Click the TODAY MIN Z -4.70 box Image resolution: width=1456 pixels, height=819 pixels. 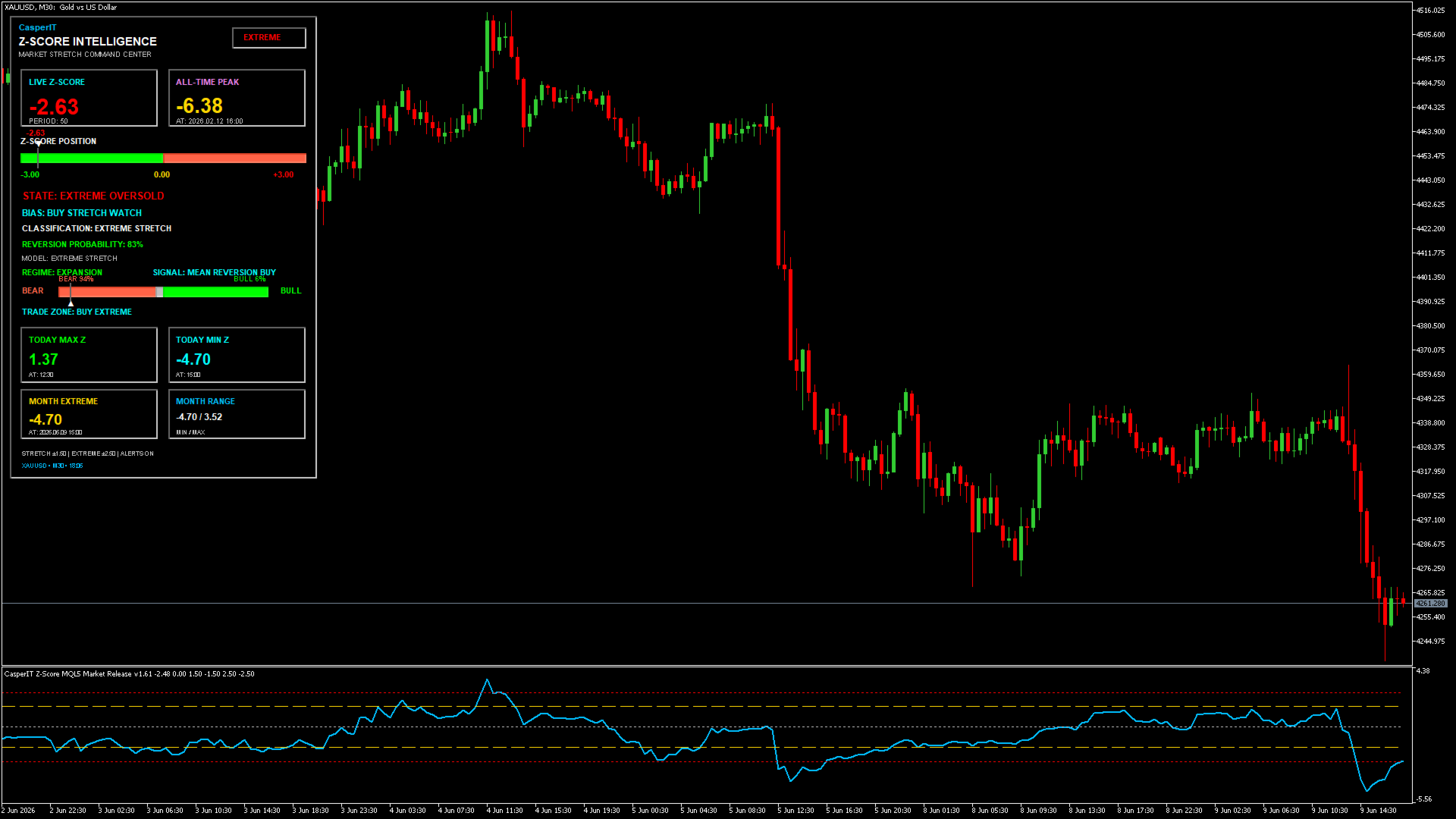pyautogui.click(x=237, y=355)
